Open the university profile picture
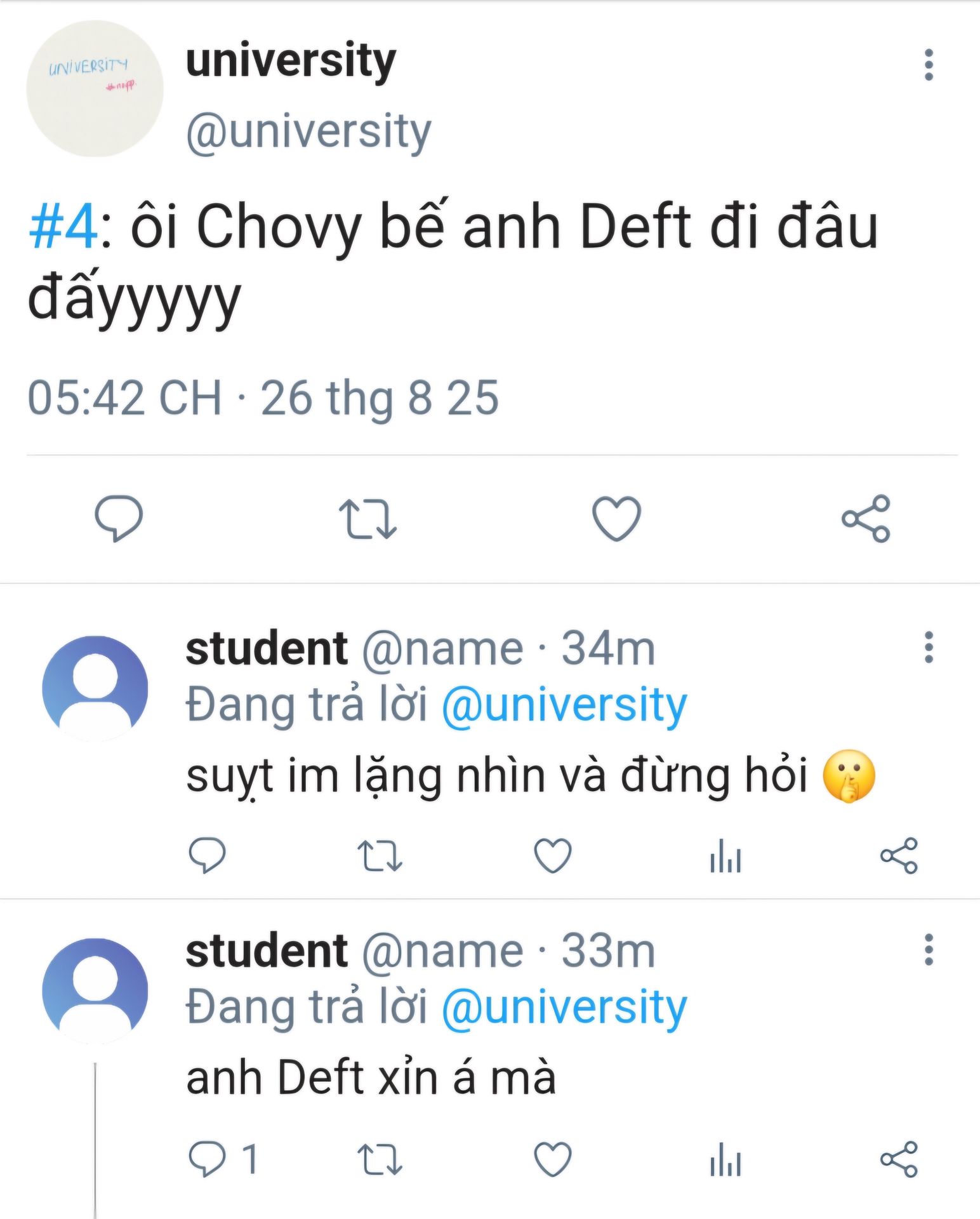This screenshot has height=1219, width=980. [x=95, y=89]
